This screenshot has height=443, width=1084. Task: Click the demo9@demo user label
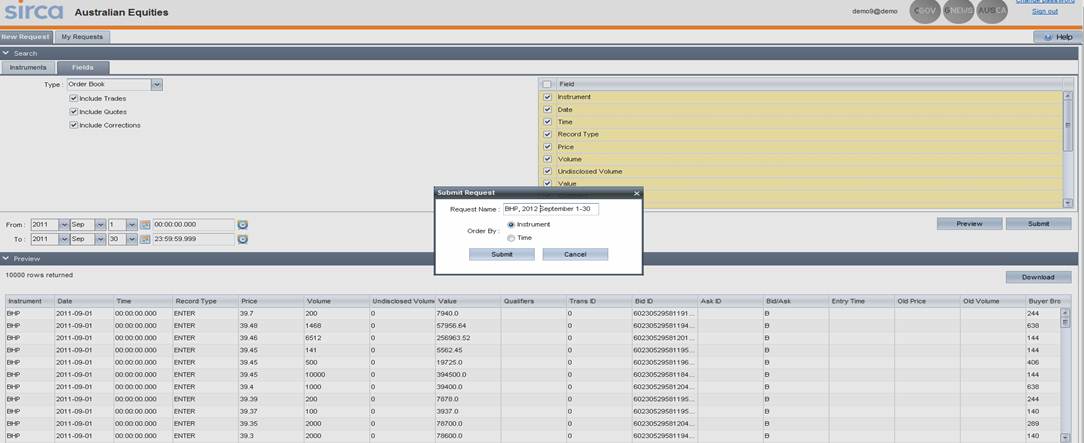coord(875,12)
